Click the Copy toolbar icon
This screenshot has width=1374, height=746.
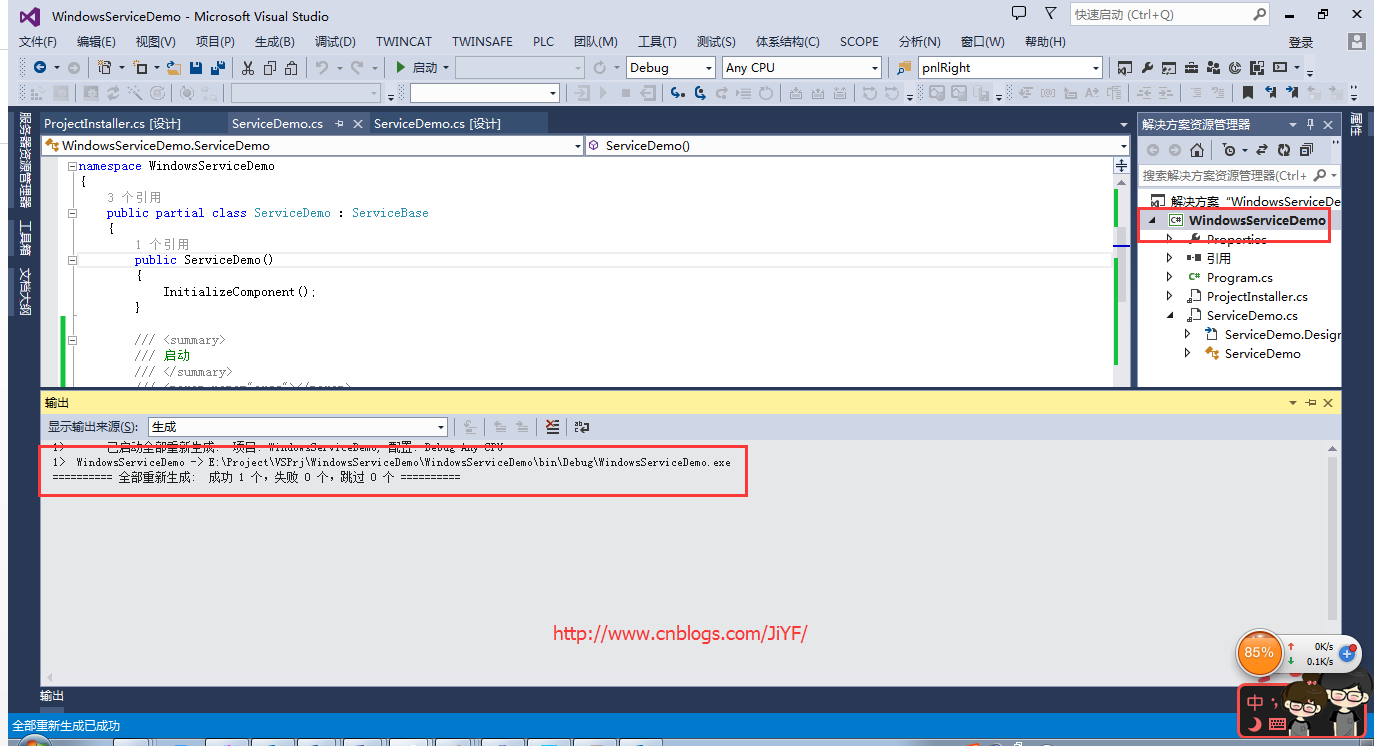(270, 68)
